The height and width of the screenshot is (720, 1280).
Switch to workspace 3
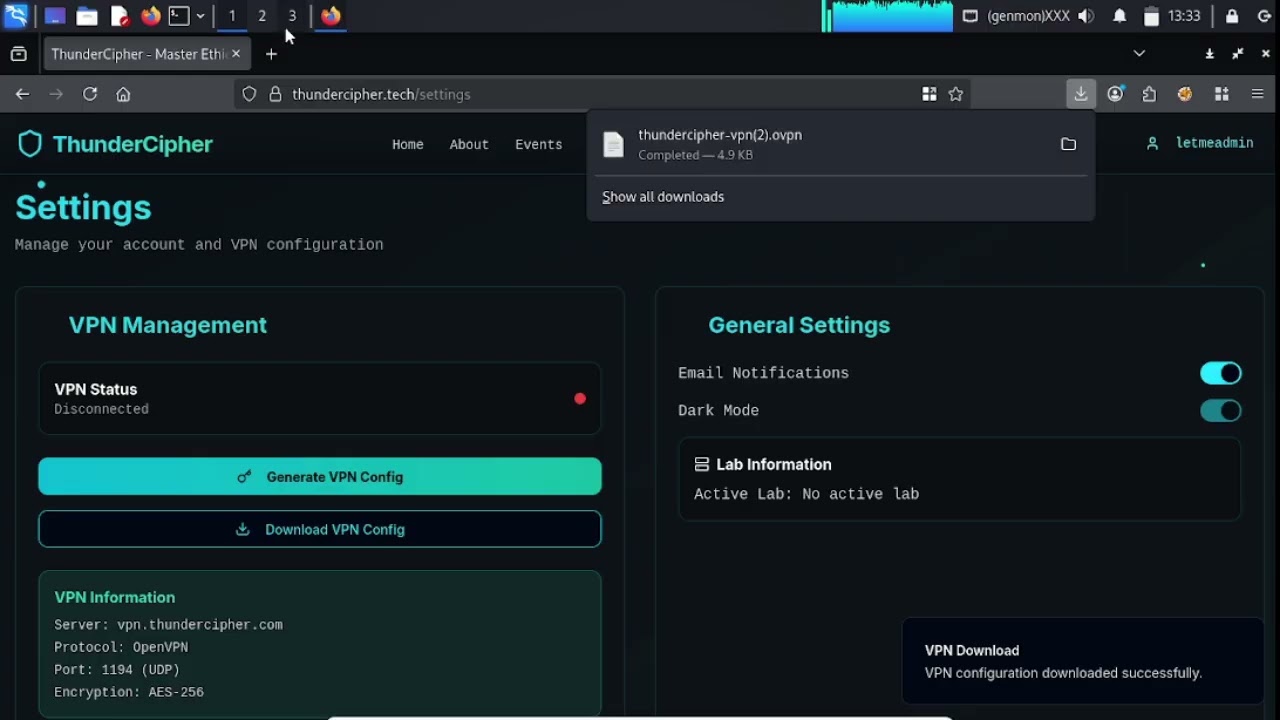[x=292, y=16]
